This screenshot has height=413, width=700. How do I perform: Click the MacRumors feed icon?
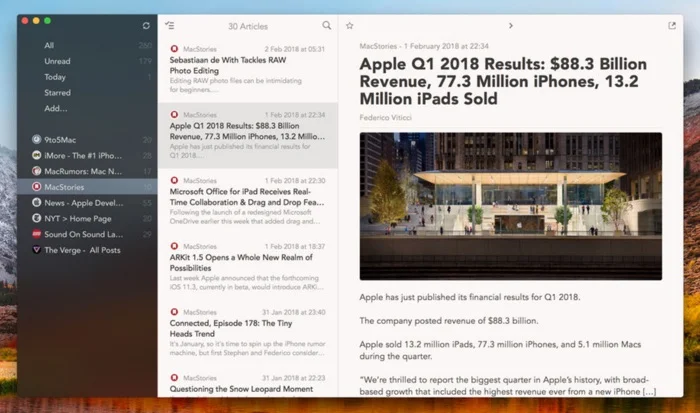pos(37,171)
